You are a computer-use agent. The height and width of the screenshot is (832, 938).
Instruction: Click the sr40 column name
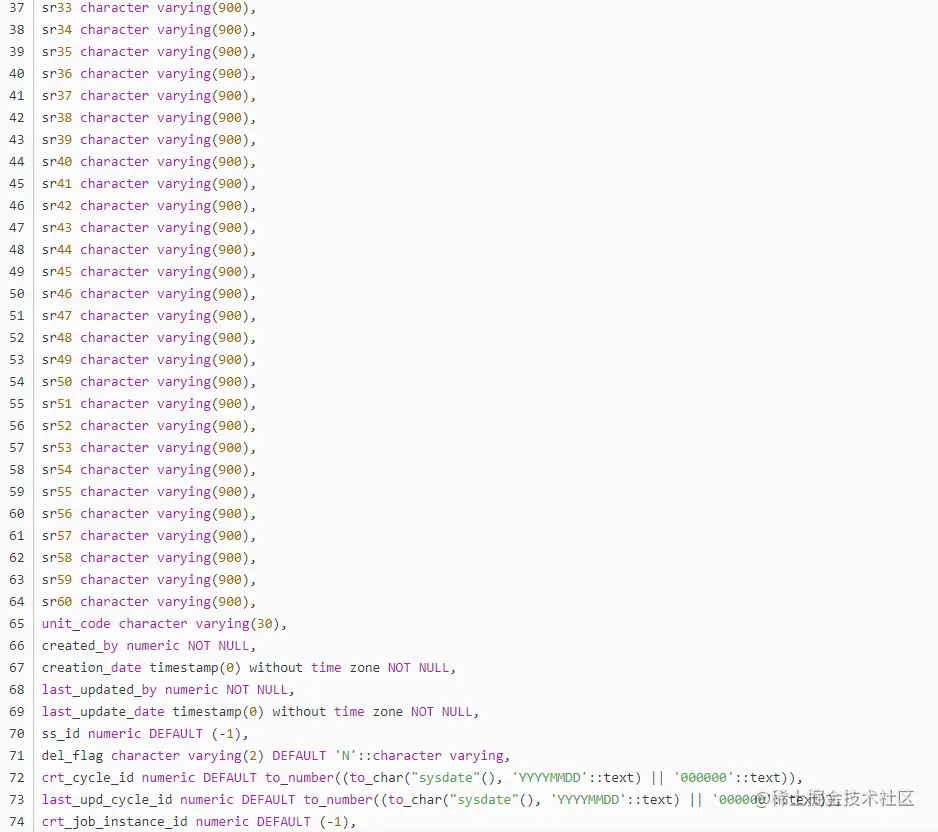tap(57, 161)
